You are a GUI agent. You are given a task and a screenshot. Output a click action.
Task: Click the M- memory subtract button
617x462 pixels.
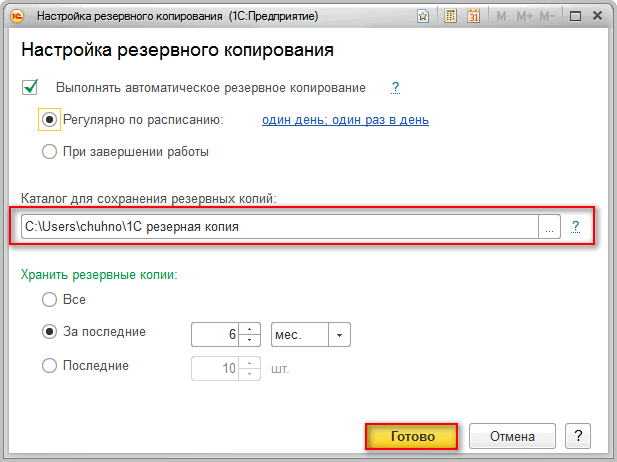point(547,16)
